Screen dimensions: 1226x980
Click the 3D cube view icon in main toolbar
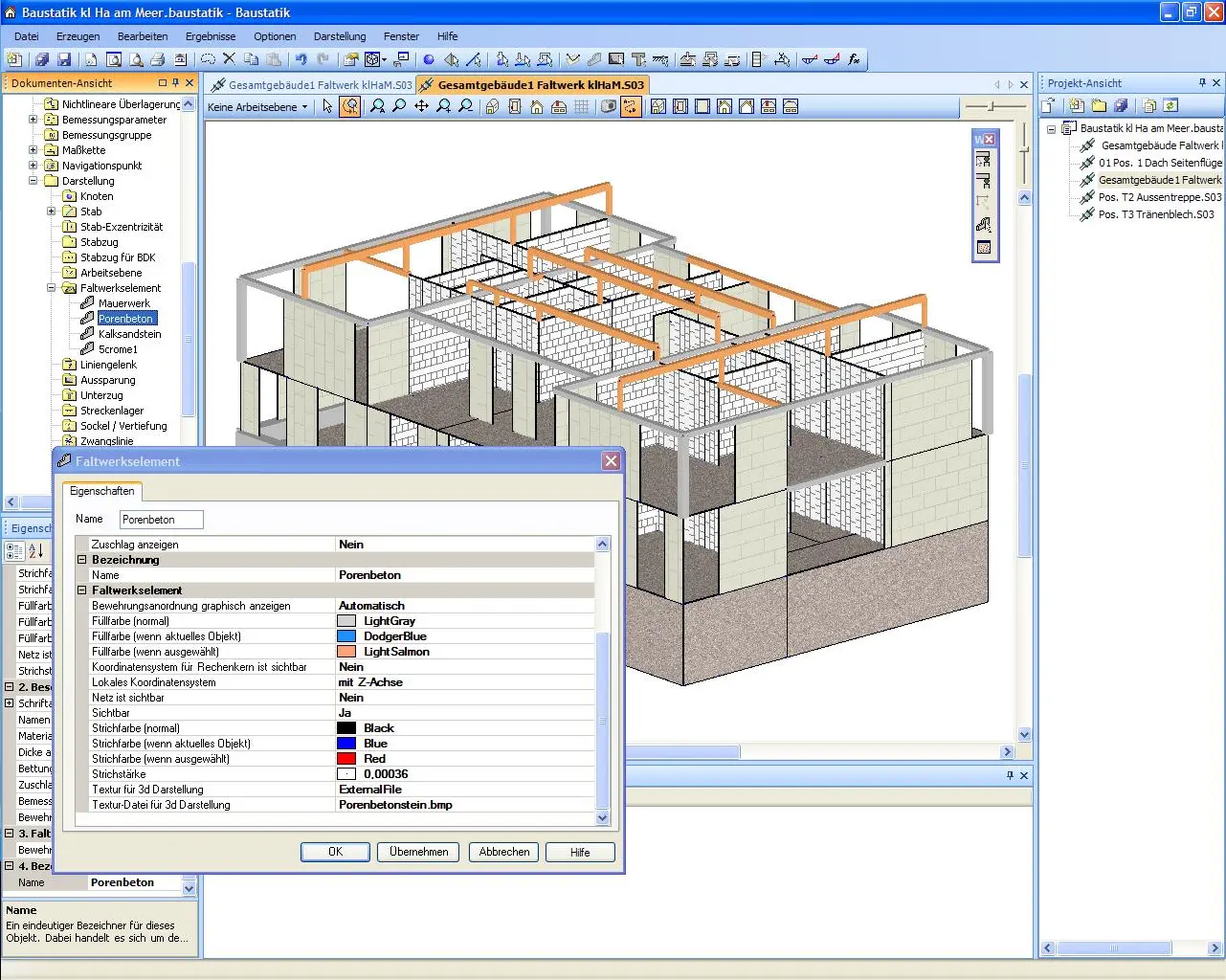point(374,59)
